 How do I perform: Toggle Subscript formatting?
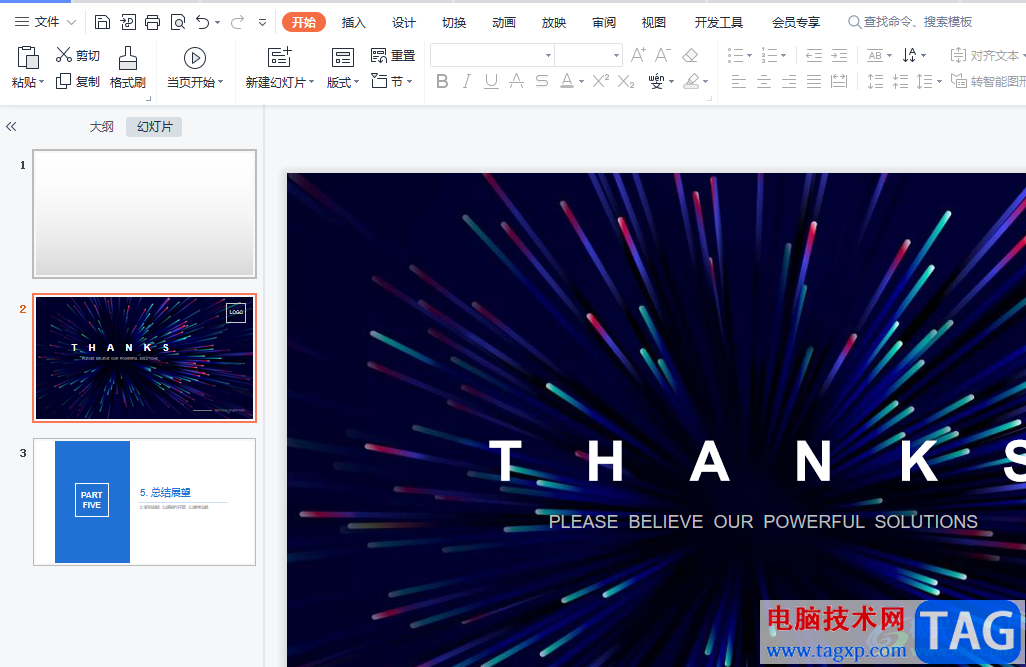[x=626, y=81]
